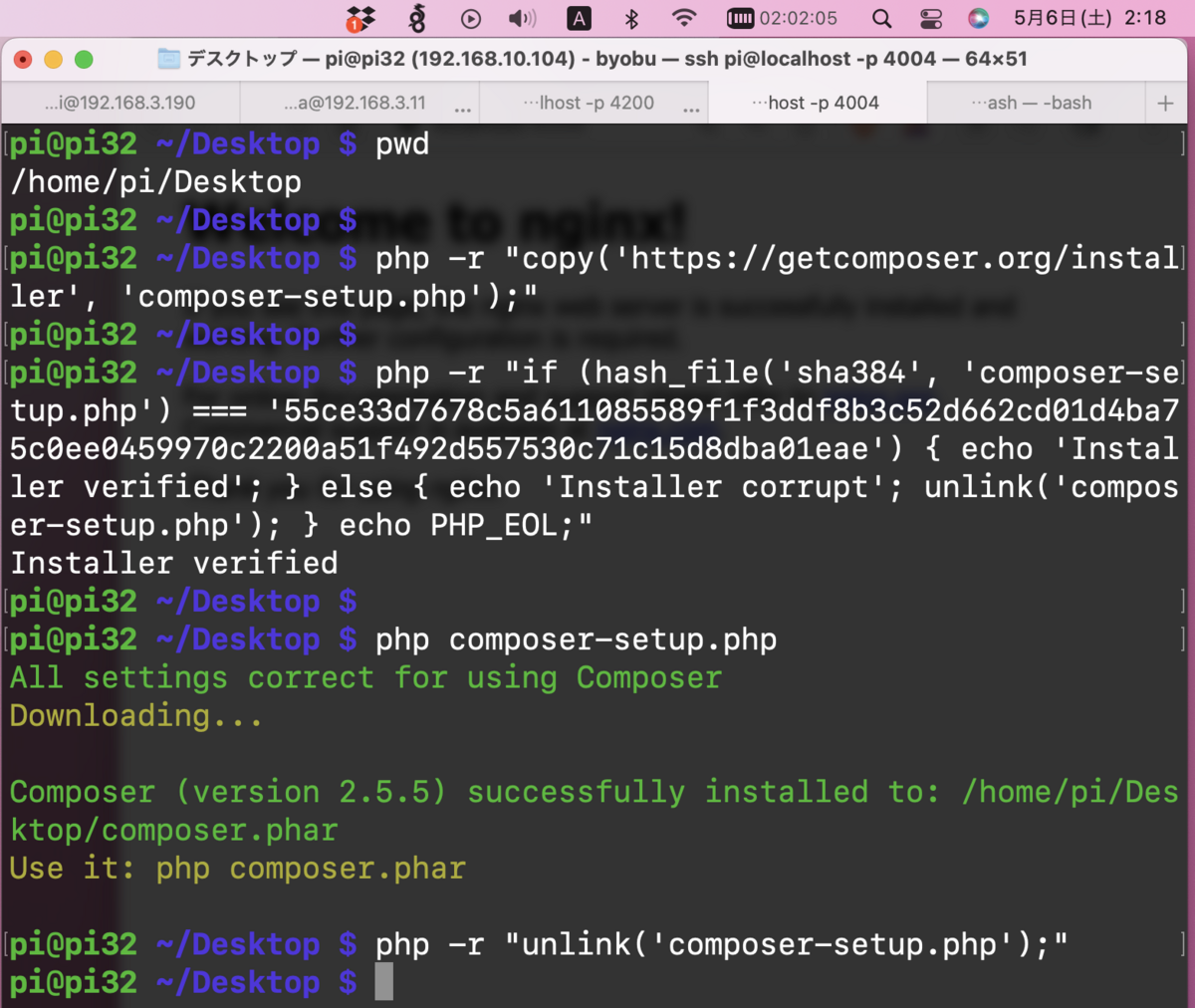The height and width of the screenshot is (1008, 1195).
Task: Open Control Center in the menu bar
Action: 931,18
